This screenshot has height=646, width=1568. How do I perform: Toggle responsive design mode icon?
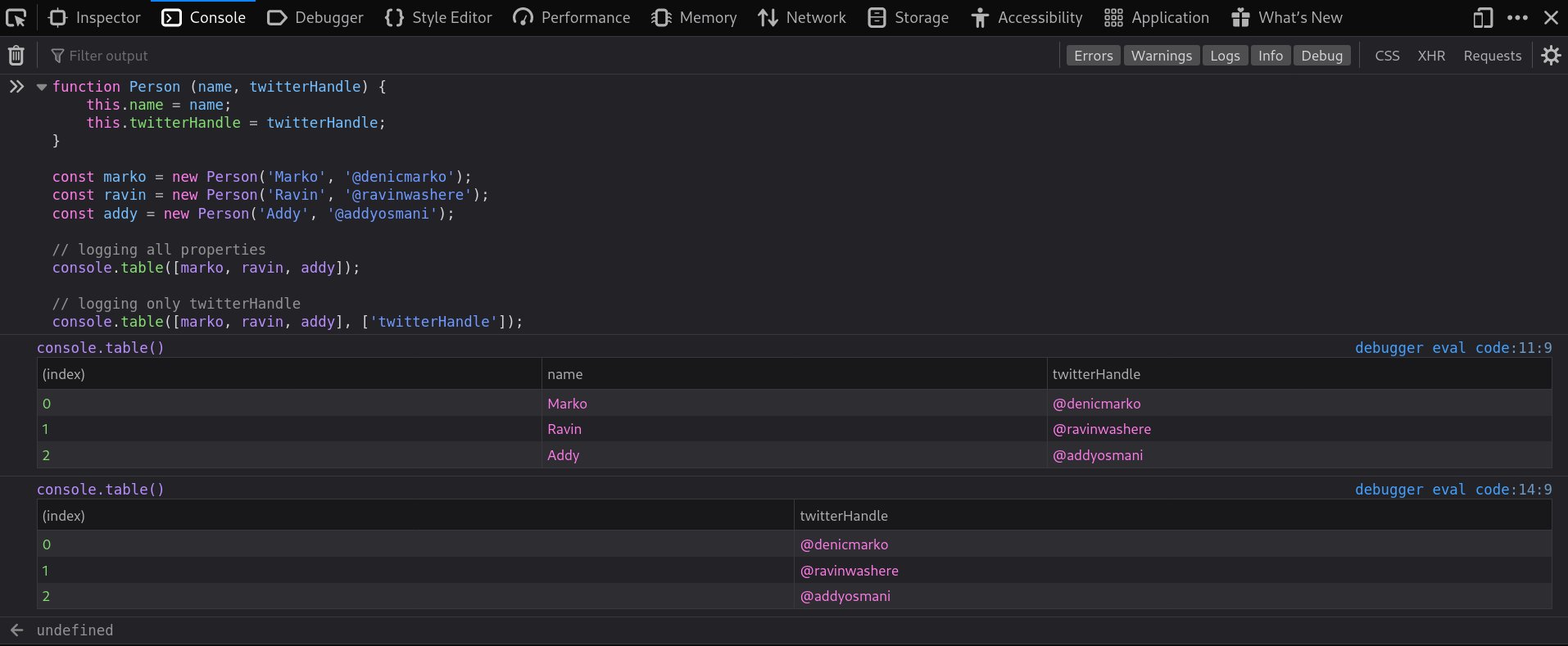tap(1483, 17)
